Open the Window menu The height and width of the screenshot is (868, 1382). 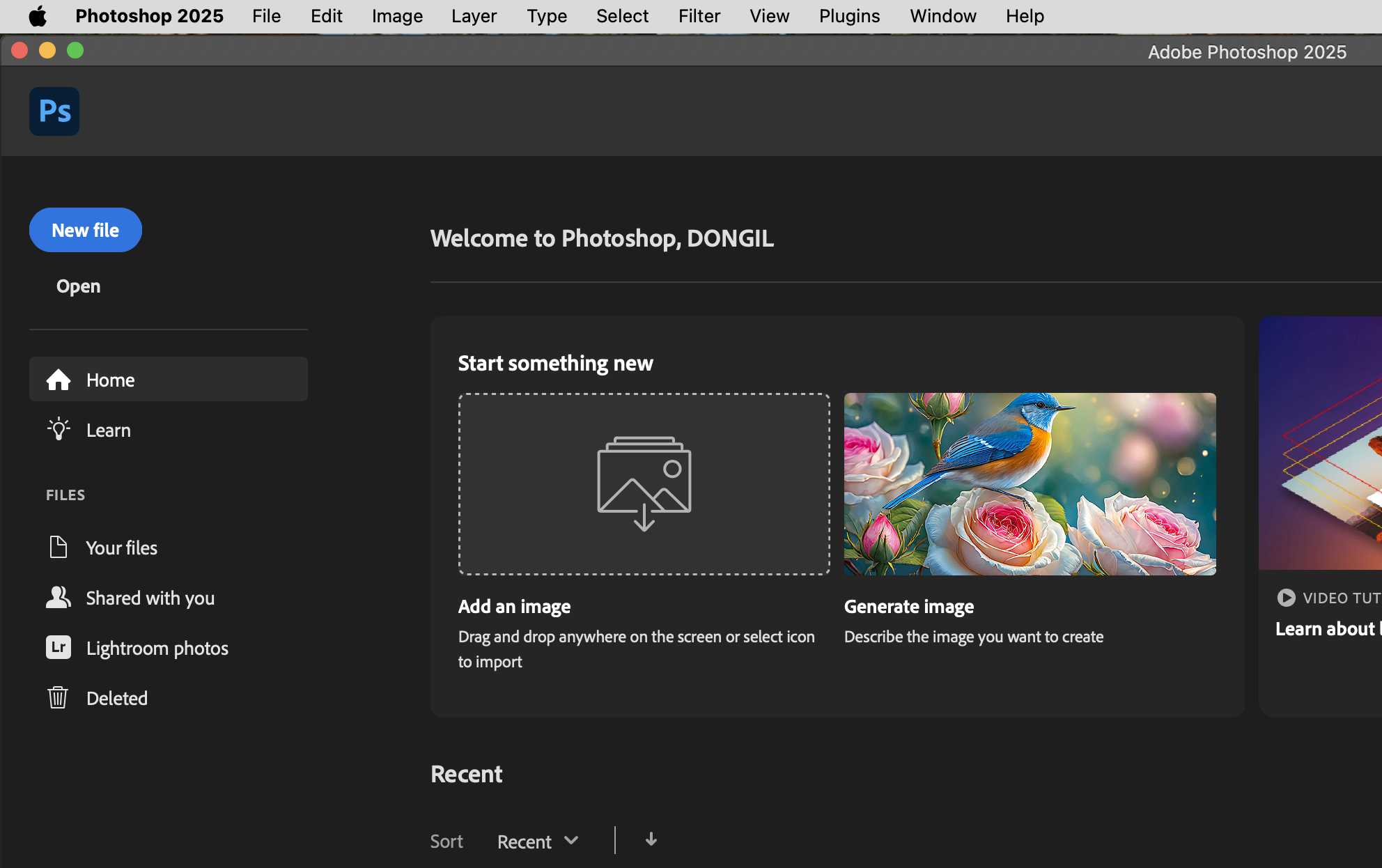(x=942, y=16)
